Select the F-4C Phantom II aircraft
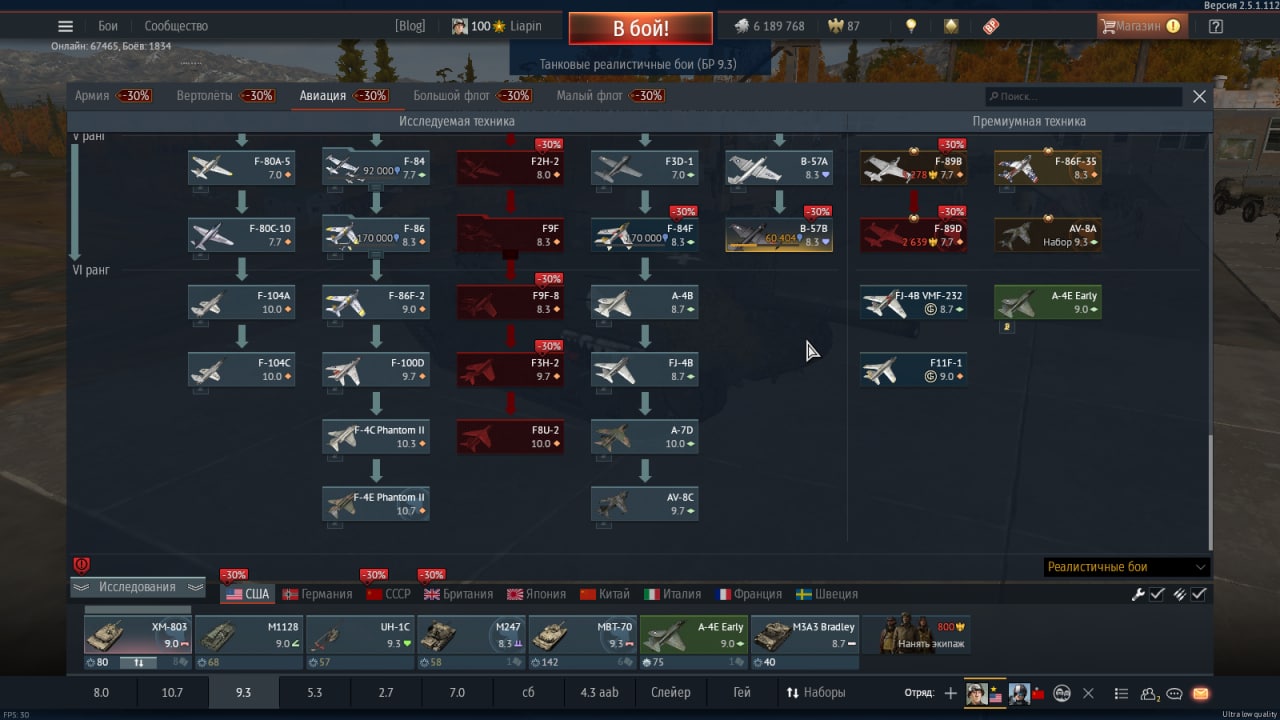 pos(376,437)
